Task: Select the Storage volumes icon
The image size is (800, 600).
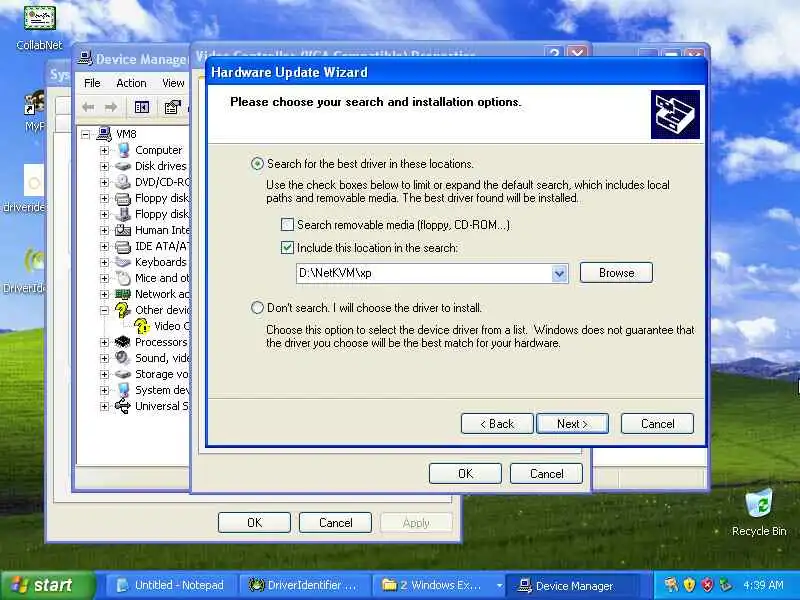Action: (x=123, y=374)
